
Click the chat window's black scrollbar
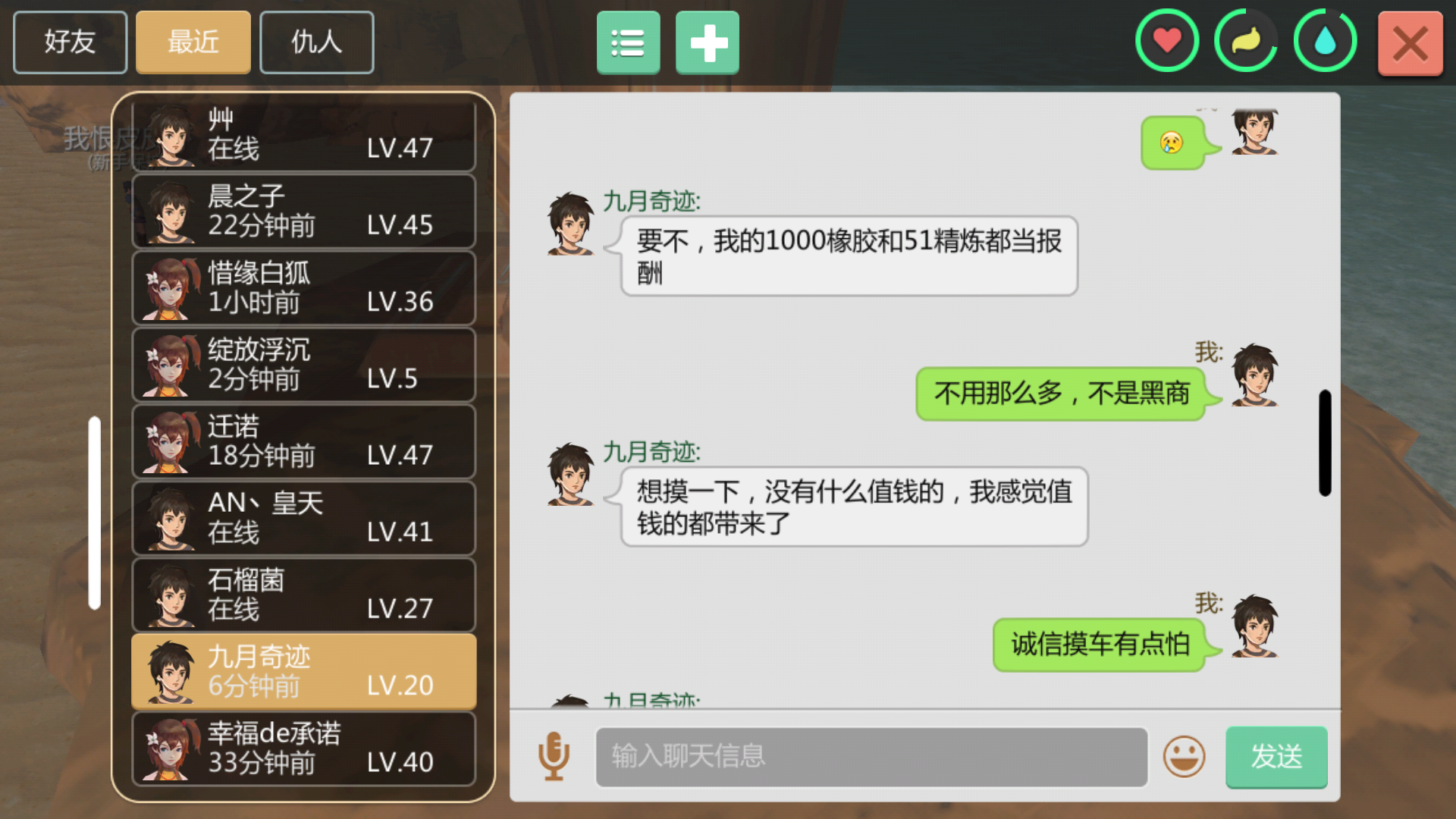pyautogui.click(x=1325, y=443)
